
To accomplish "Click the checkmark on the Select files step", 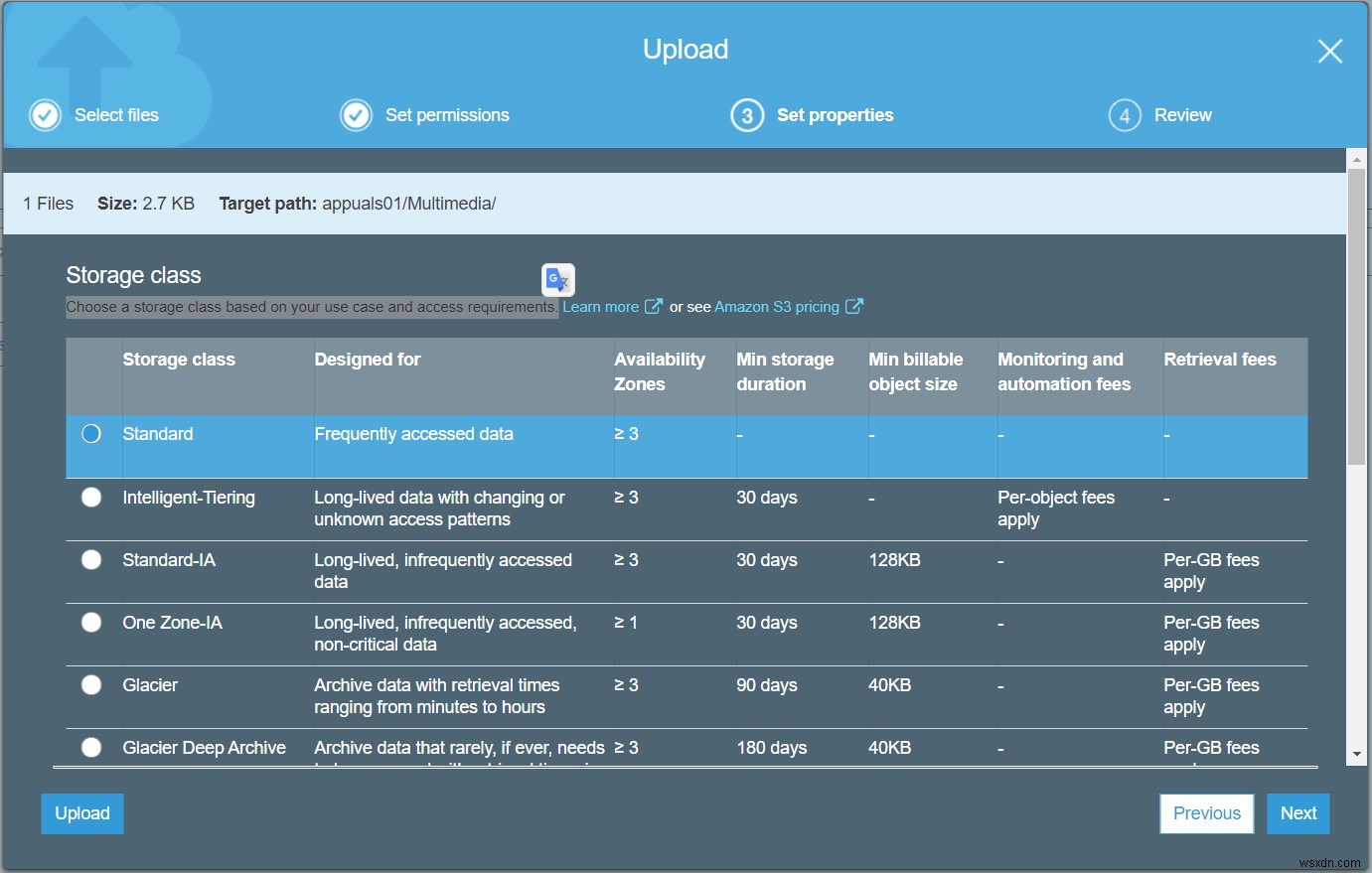I will (x=45, y=115).
